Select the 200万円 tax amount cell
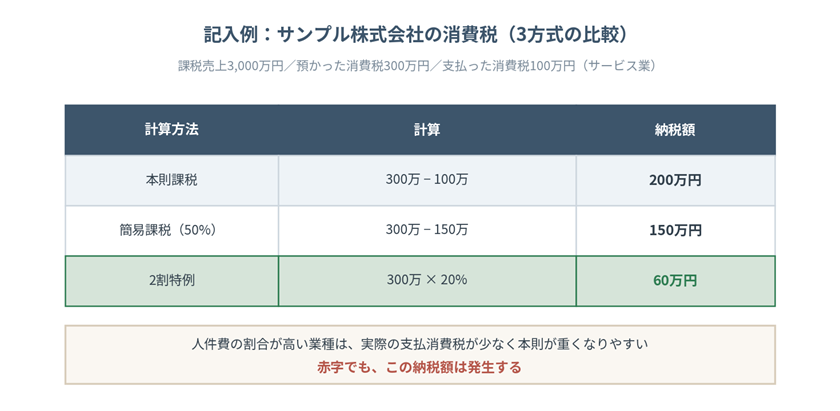This screenshot has width=840, height=411. tap(675, 180)
